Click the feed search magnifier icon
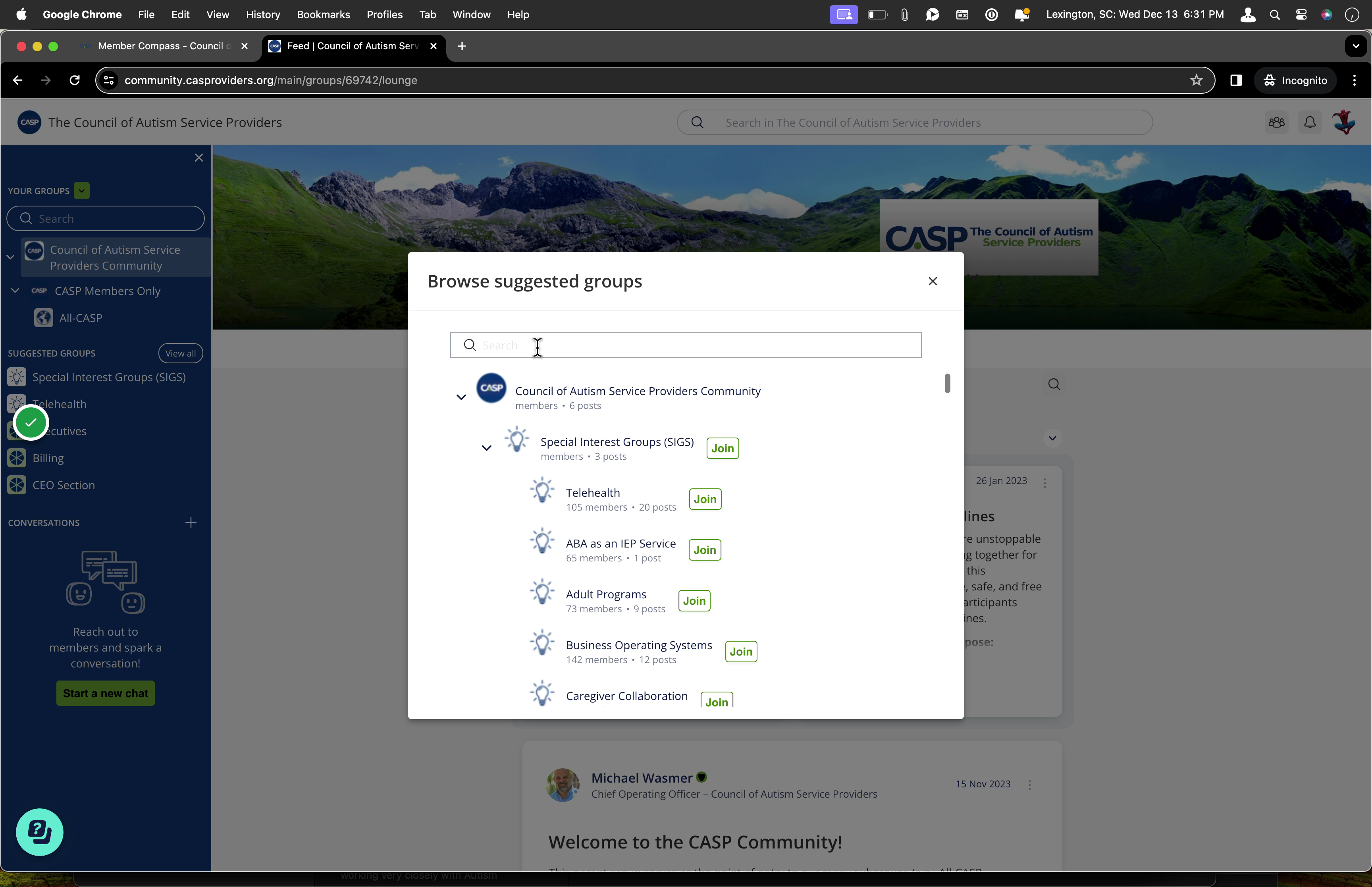This screenshot has width=1372, height=887. coord(1054,384)
